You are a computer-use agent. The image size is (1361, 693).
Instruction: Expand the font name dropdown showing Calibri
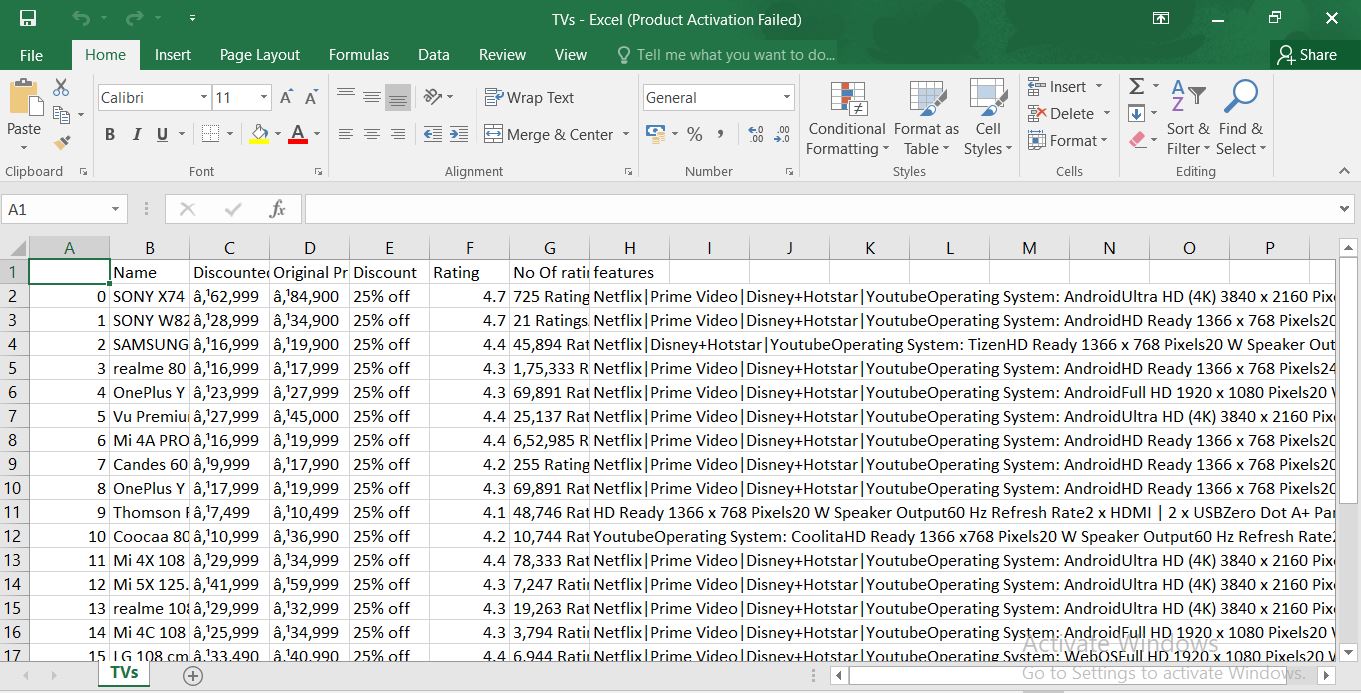click(x=203, y=98)
